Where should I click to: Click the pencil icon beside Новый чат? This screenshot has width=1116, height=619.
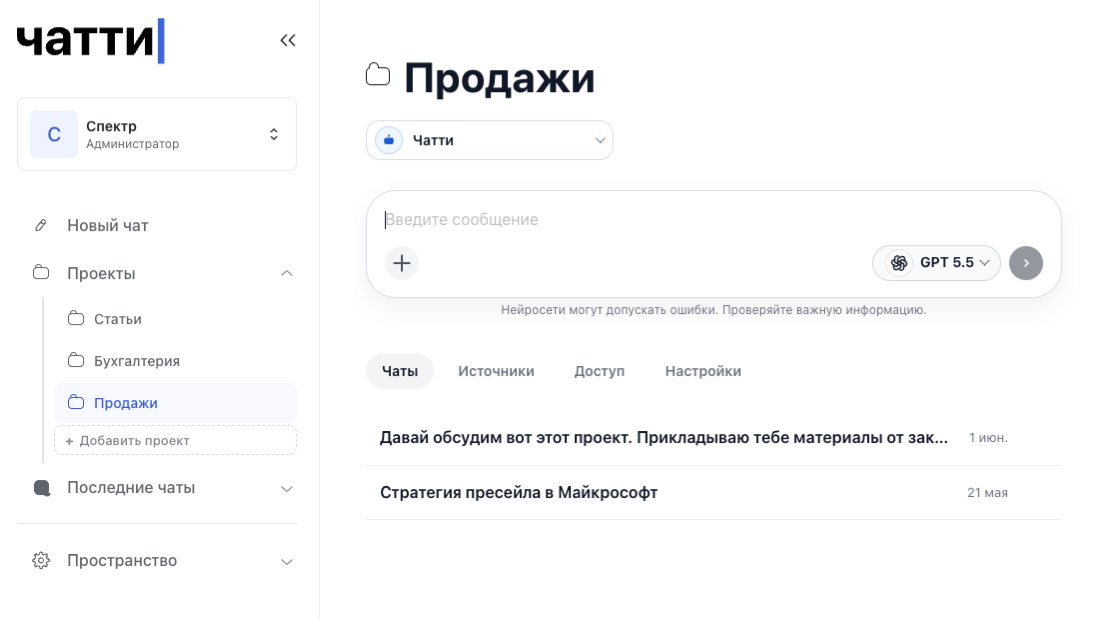(x=41, y=226)
